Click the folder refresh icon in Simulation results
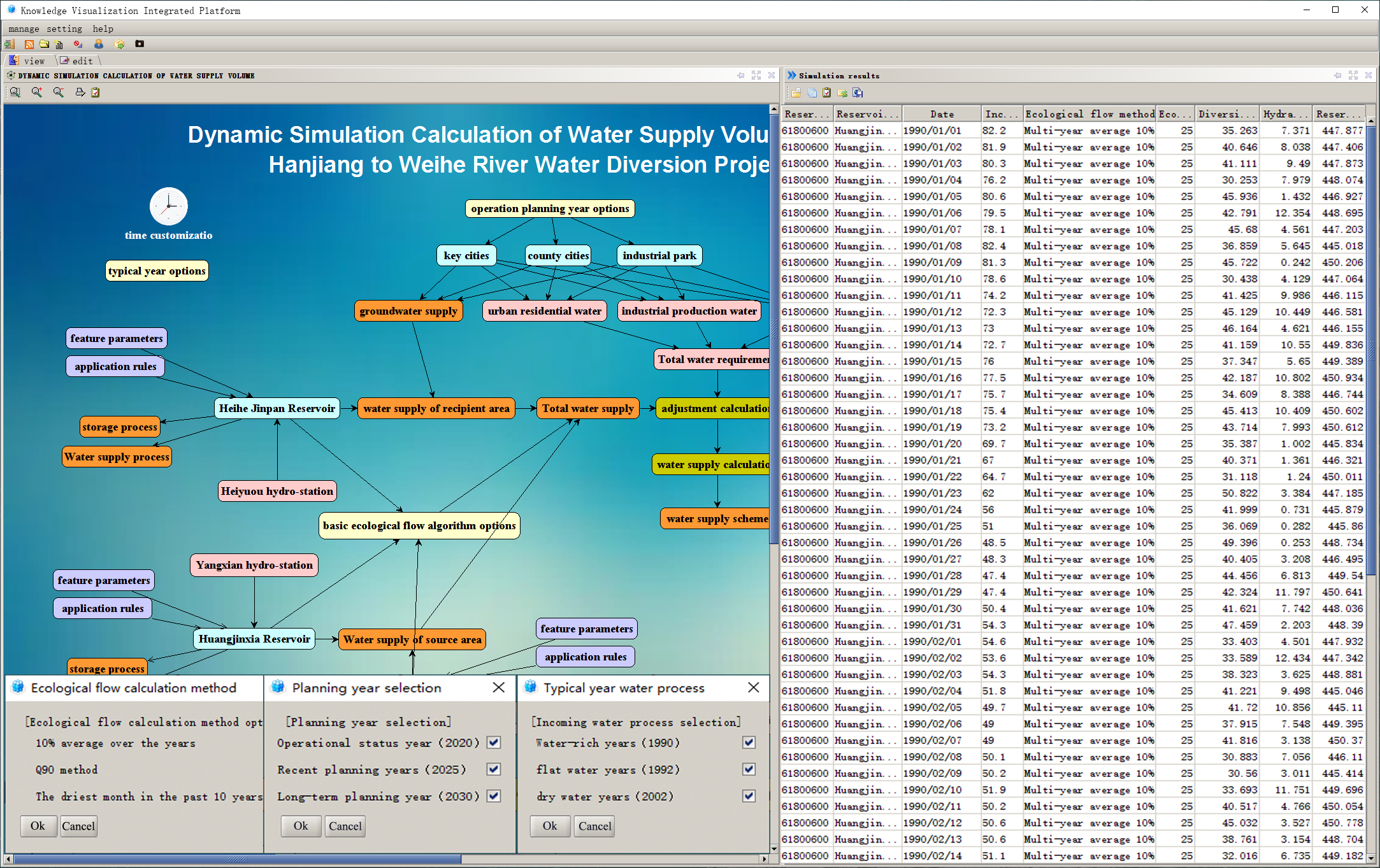 842,93
